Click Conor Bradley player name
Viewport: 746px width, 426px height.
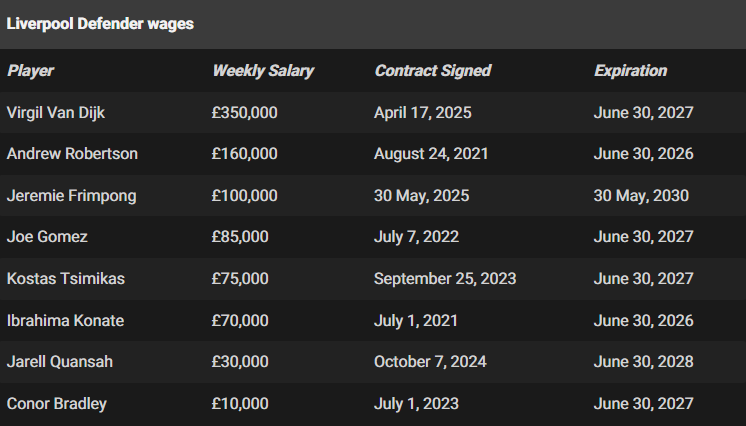tap(57, 404)
